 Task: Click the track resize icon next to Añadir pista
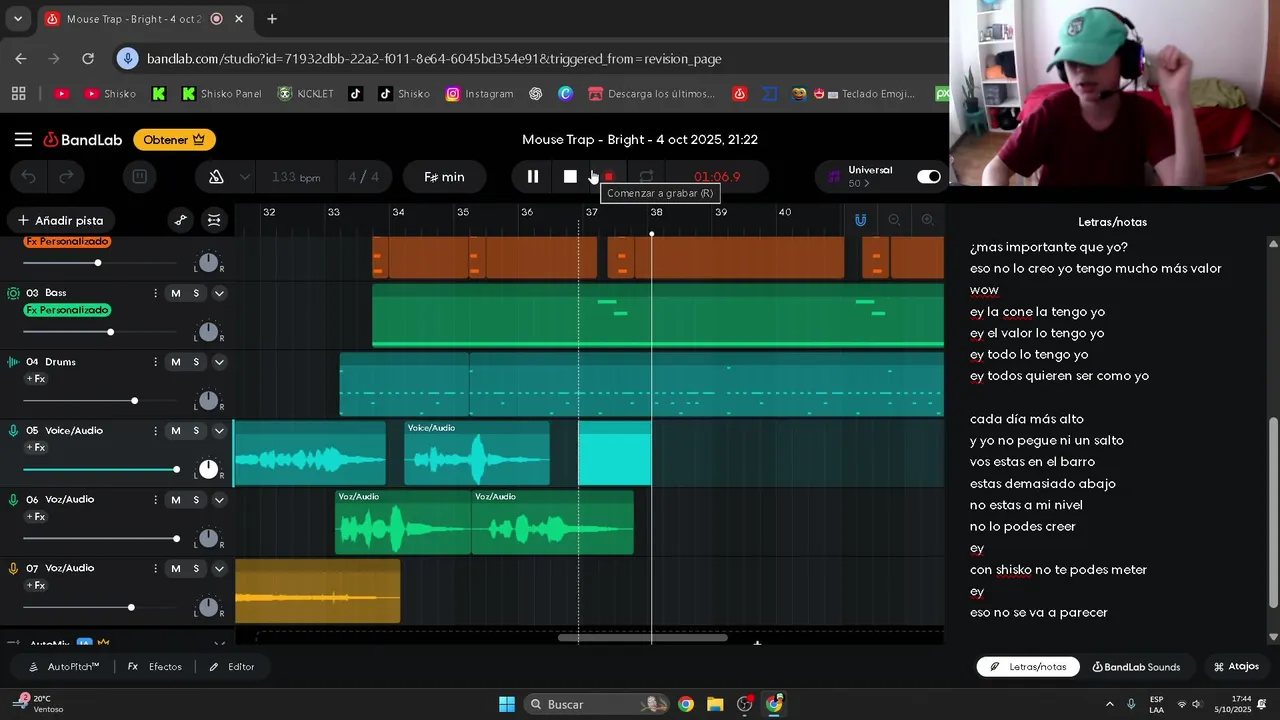tap(214, 220)
